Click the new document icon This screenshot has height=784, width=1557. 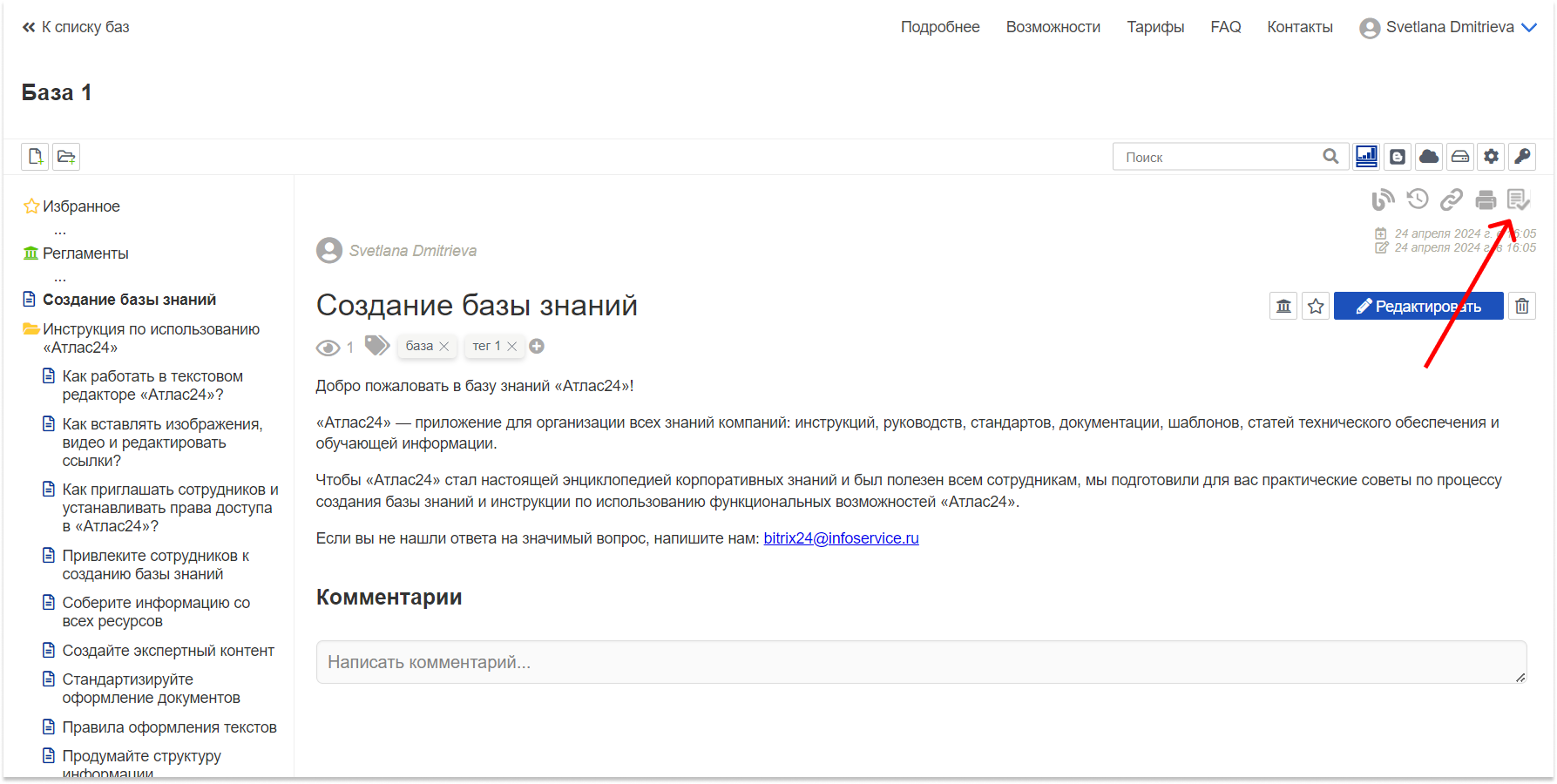(35, 157)
